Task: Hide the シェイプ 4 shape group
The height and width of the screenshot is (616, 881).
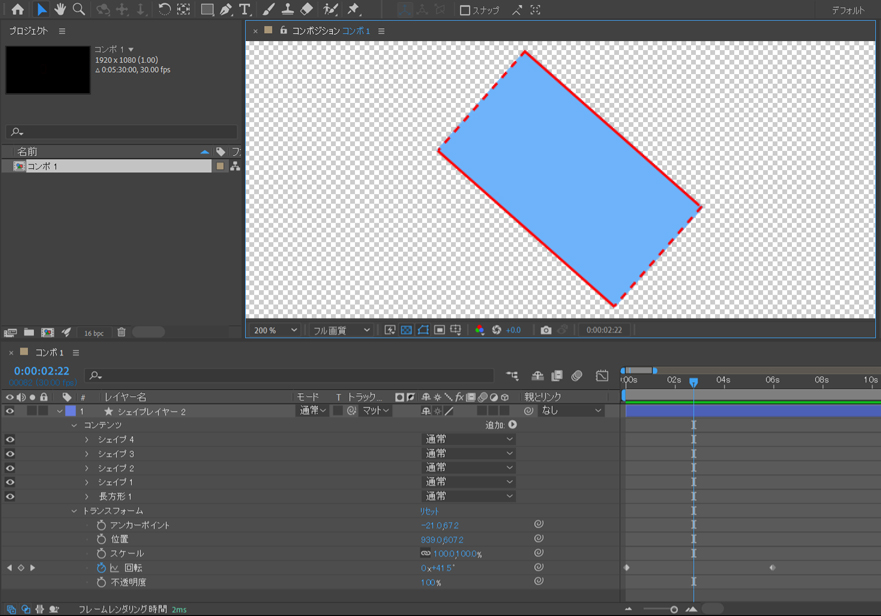Action: (10, 440)
